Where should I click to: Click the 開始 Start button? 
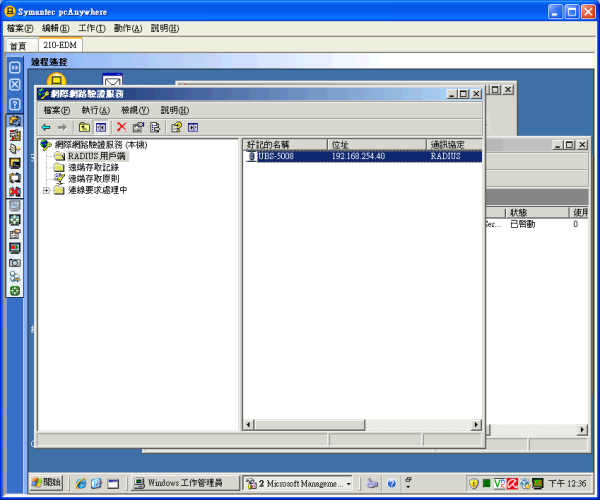click(x=46, y=483)
